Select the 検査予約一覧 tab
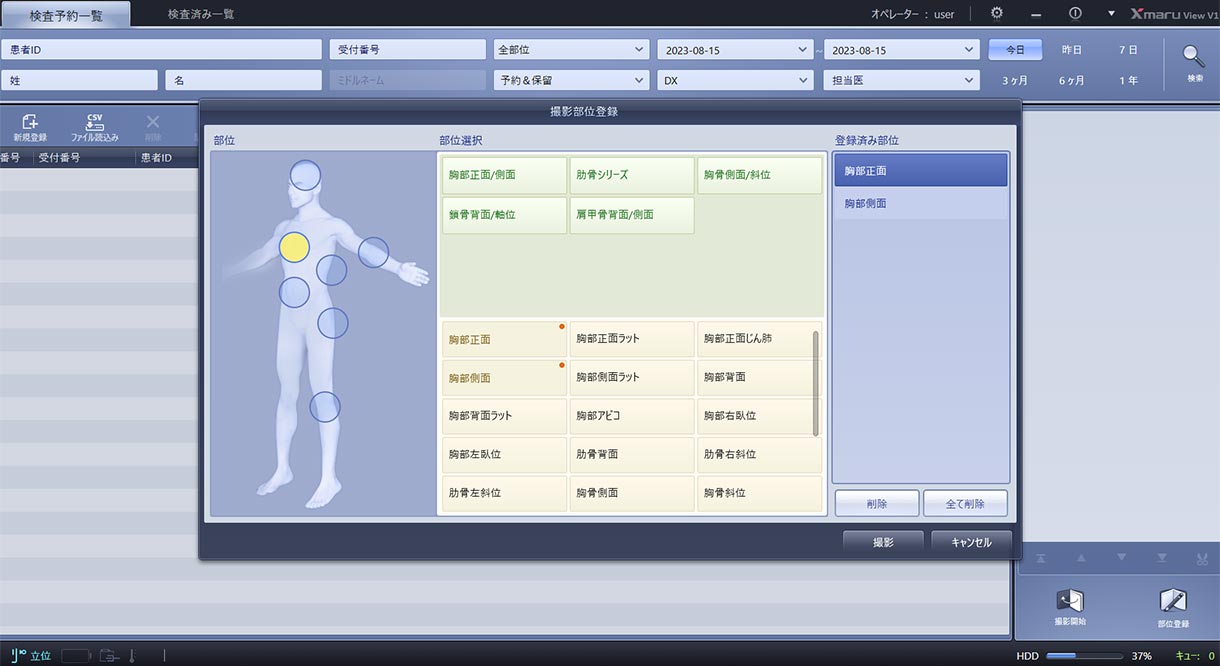1220x666 pixels. coord(66,15)
